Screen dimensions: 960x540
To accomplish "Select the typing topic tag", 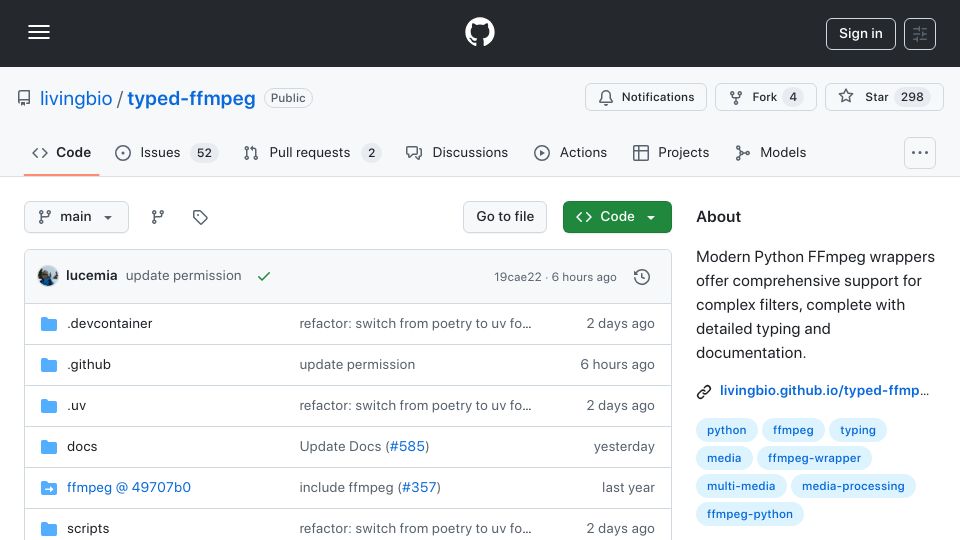I will point(858,430).
